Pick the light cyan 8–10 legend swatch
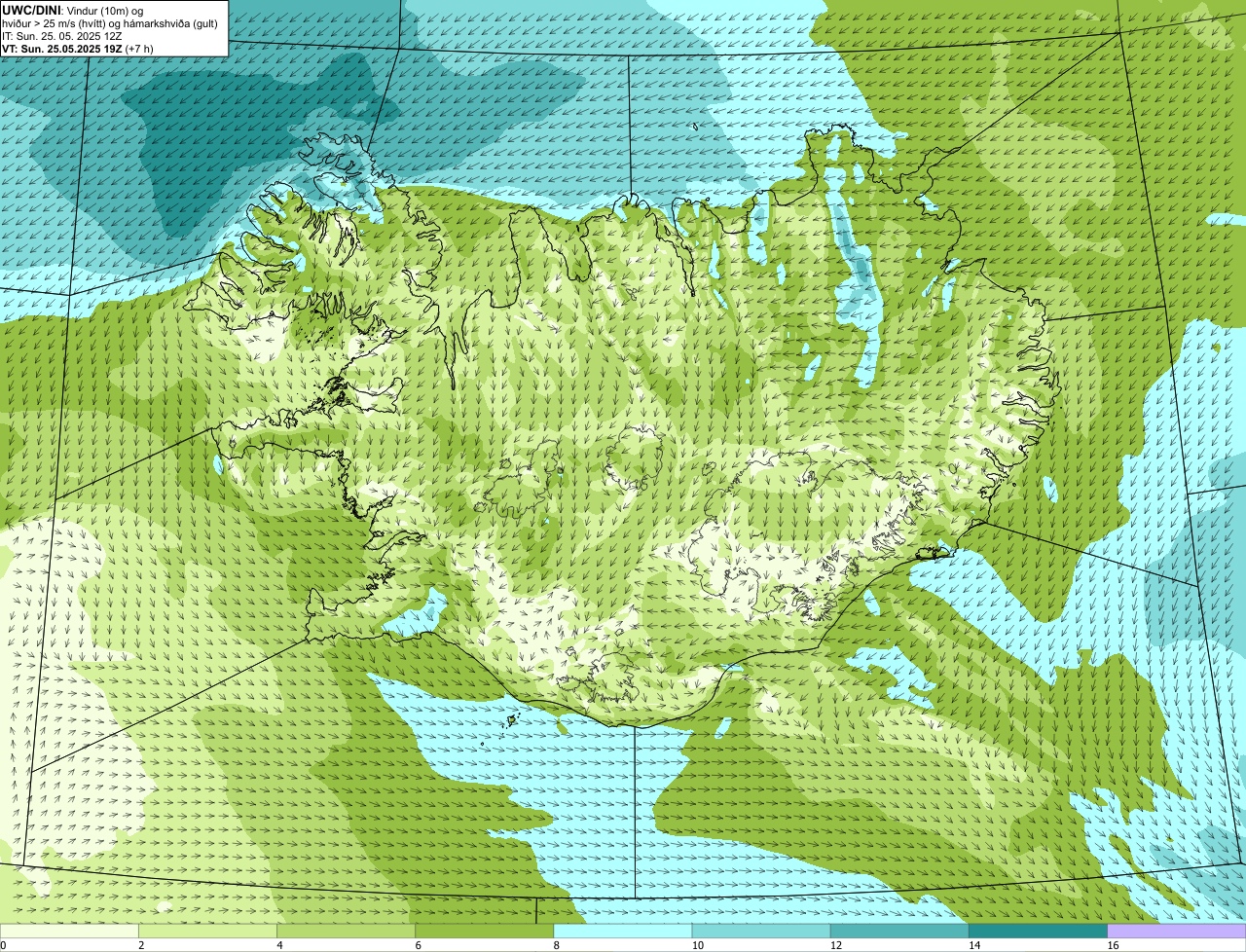This screenshot has height=952, width=1246. tap(623, 932)
